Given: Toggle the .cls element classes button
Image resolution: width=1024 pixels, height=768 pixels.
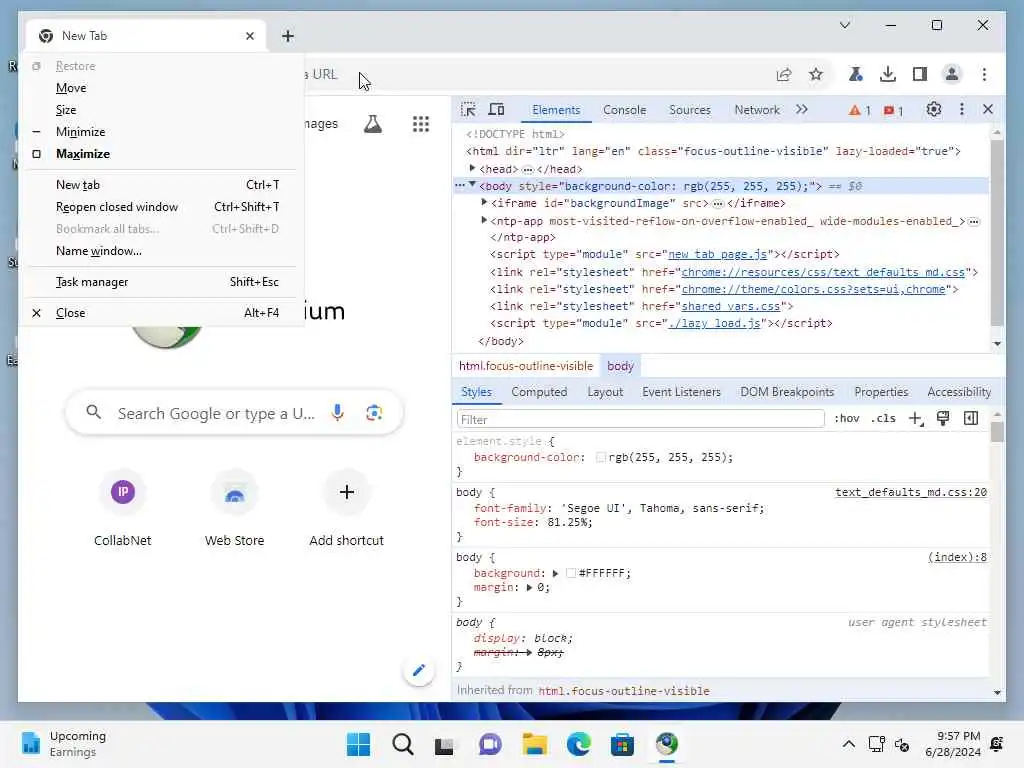Looking at the screenshot, I should click(x=883, y=419).
